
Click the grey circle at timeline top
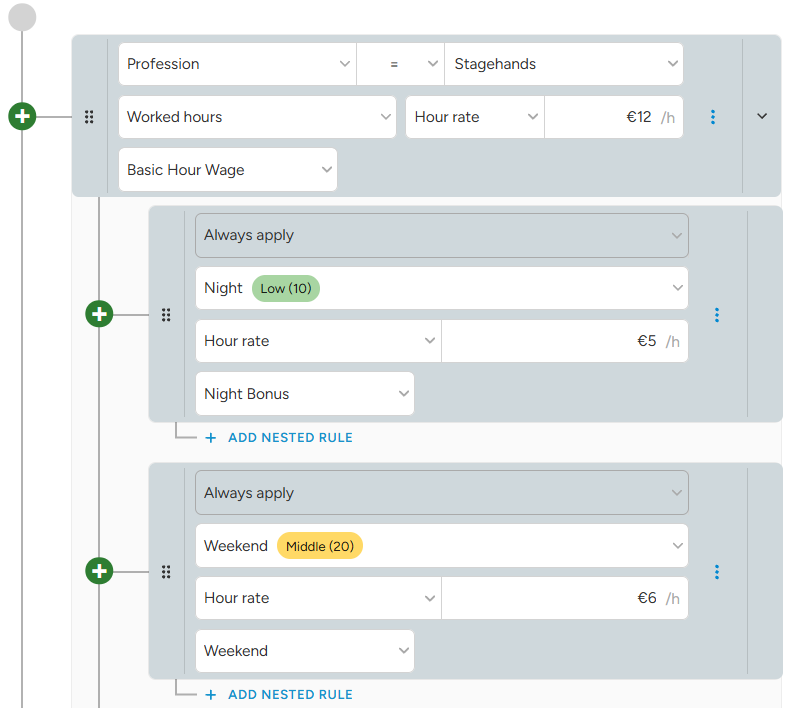click(22, 17)
